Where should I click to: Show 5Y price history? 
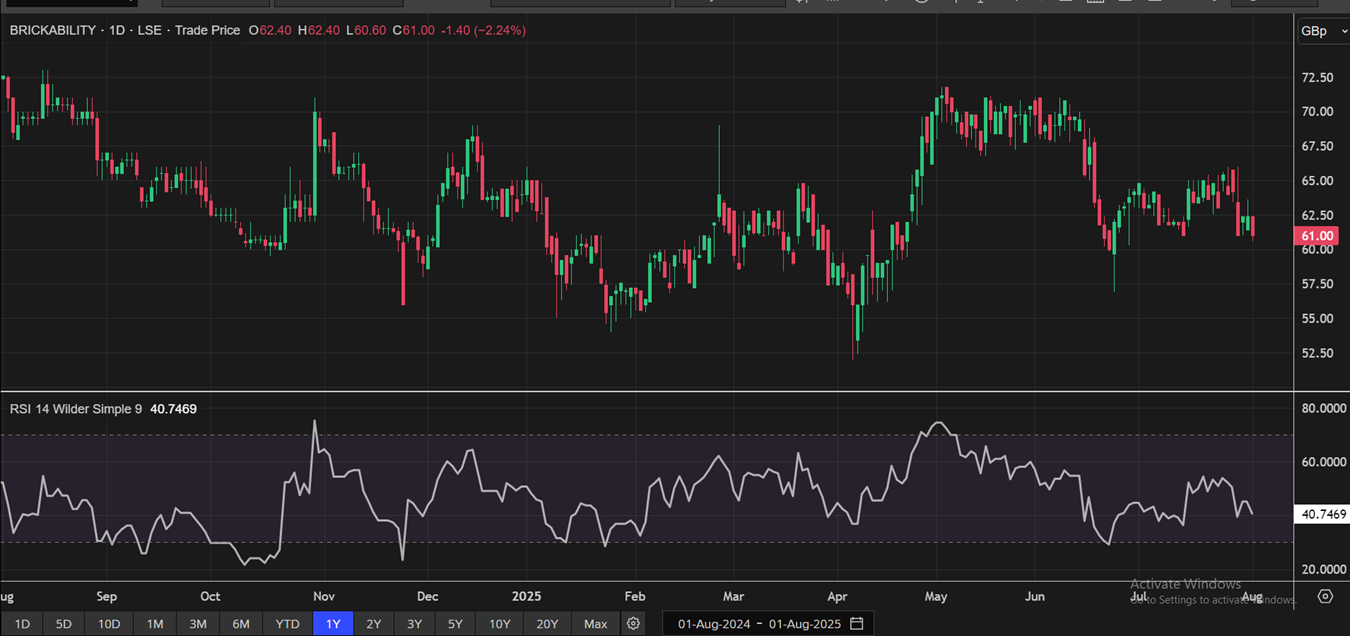(455, 624)
